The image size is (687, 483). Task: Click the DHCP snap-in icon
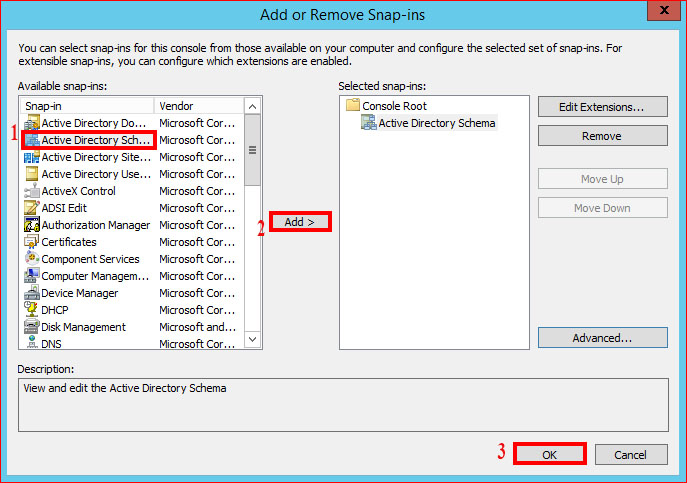32,310
